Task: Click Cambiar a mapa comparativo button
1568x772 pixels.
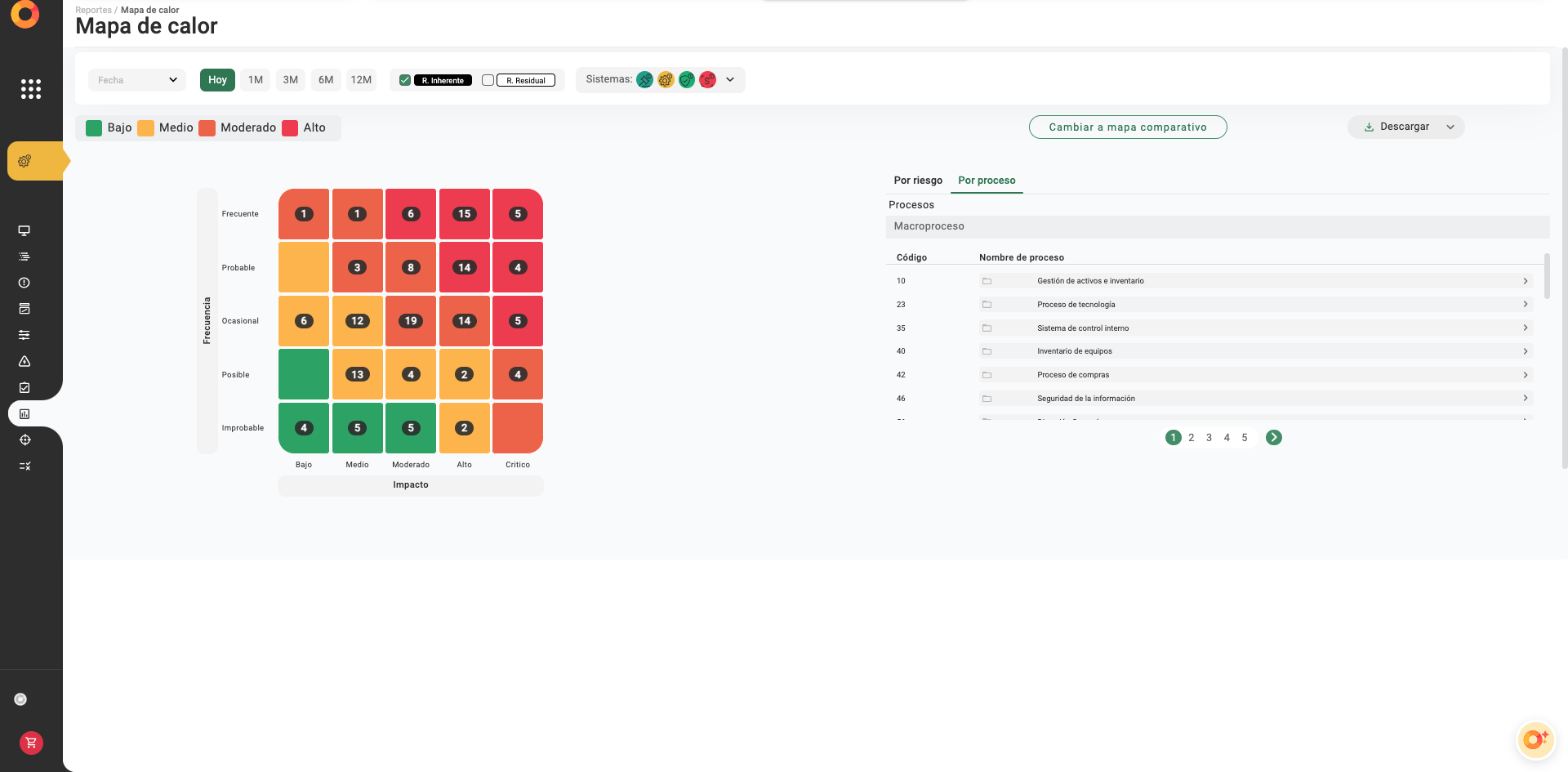Action: [1127, 127]
